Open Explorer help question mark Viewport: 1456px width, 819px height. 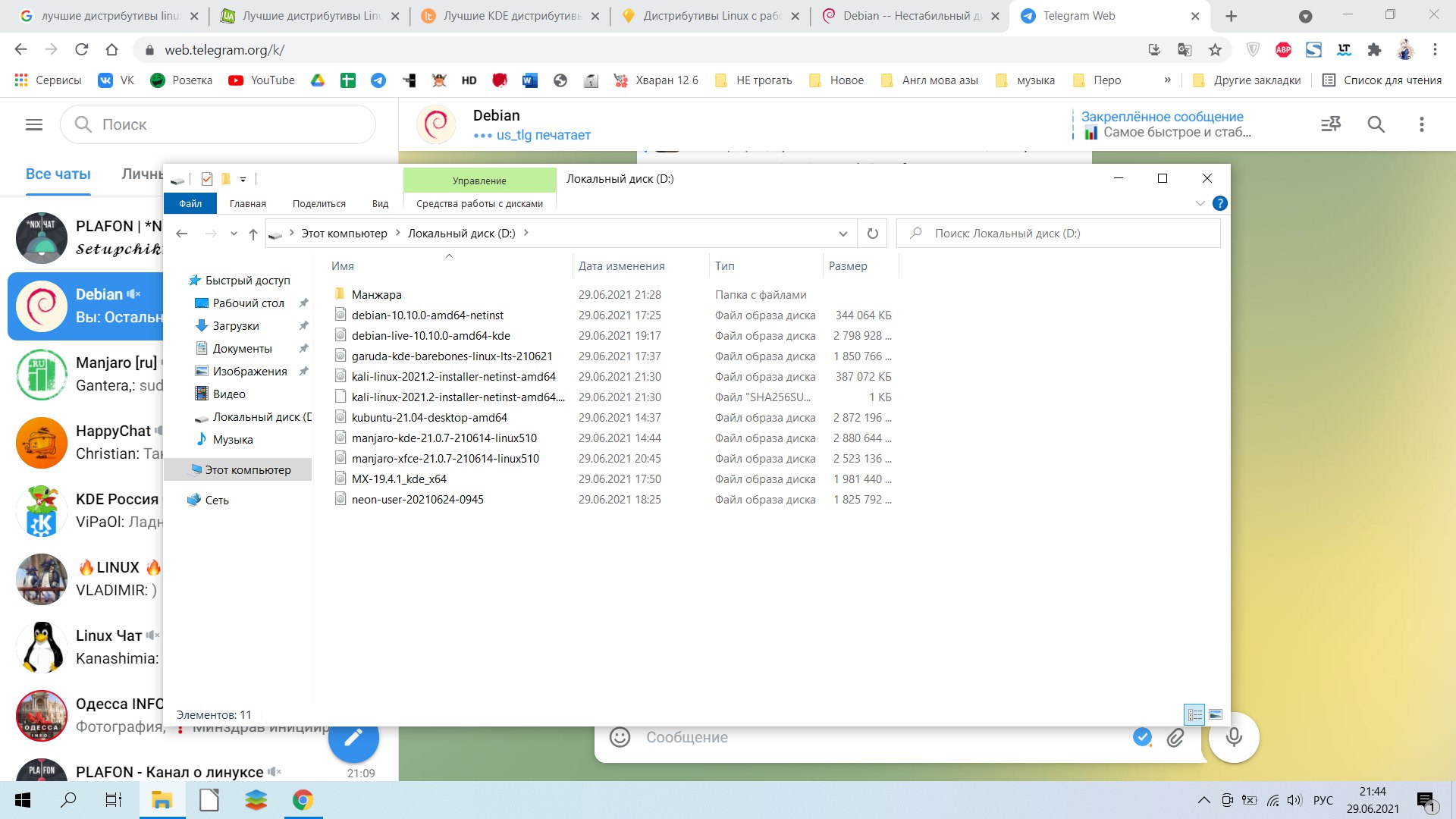1219,203
